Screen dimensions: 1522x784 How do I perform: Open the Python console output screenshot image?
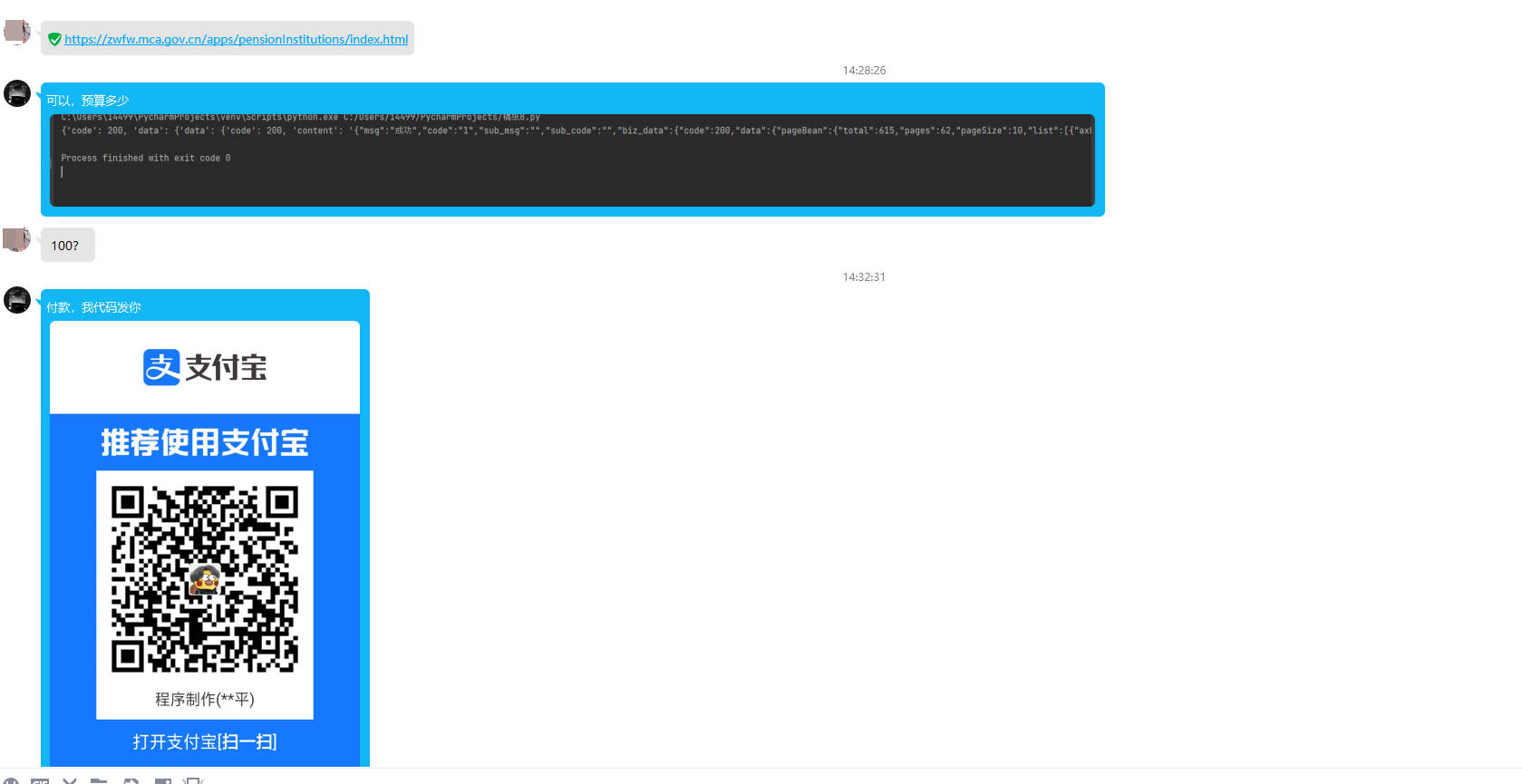tap(572, 160)
